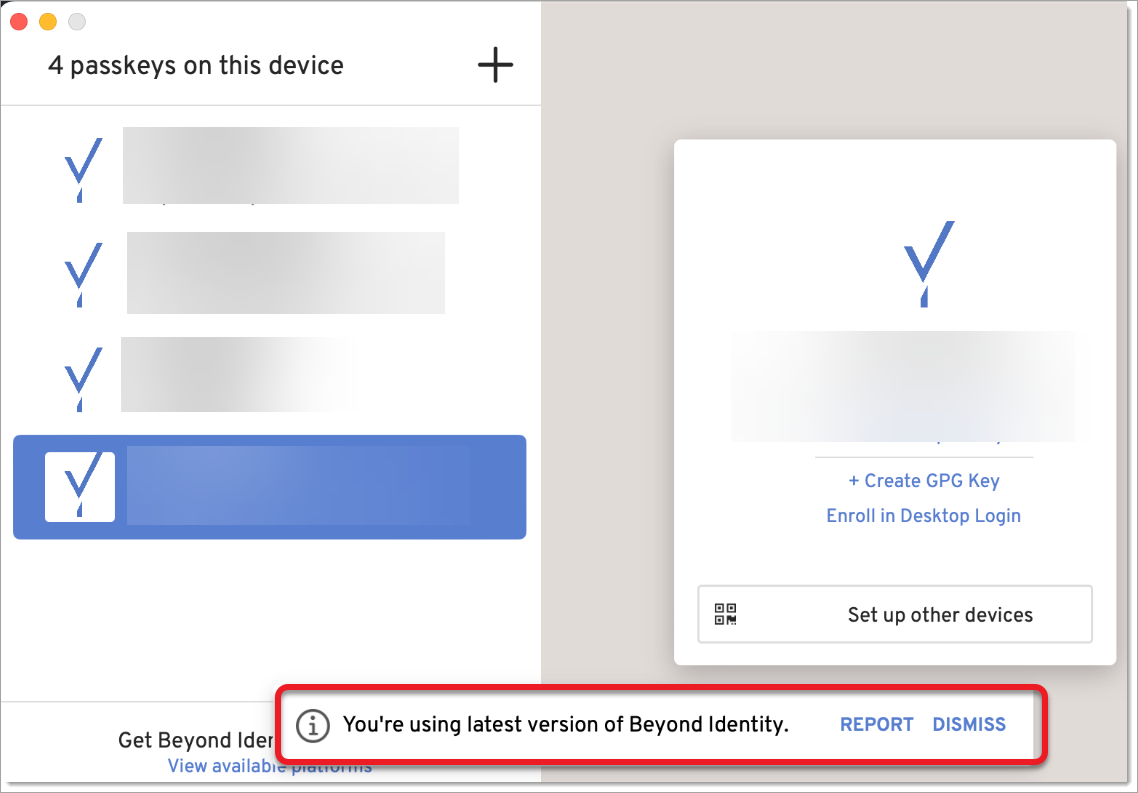This screenshot has height=793, width=1138.
Task: Minimize the window with the yellow button
Action: coord(47,22)
